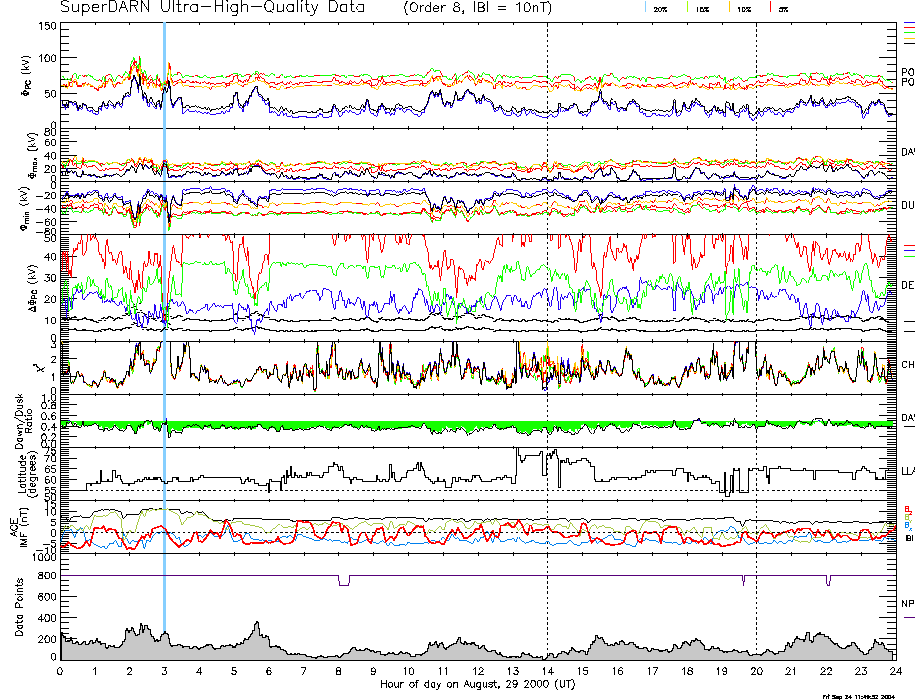Click the 5% legend label
Screen dimensions: 915x700
point(783,9)
